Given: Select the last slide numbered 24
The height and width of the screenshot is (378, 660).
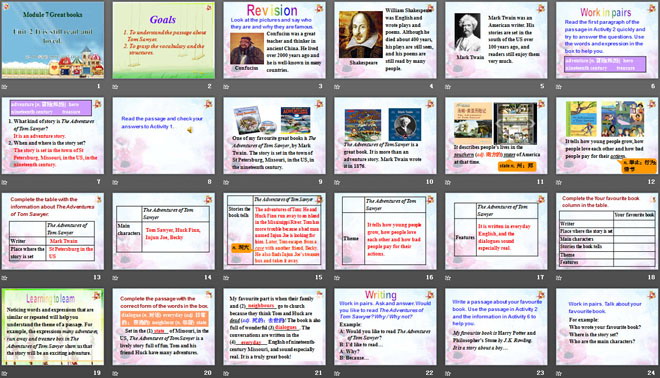Looking at the screenshot, I should (x=607, y=327).
